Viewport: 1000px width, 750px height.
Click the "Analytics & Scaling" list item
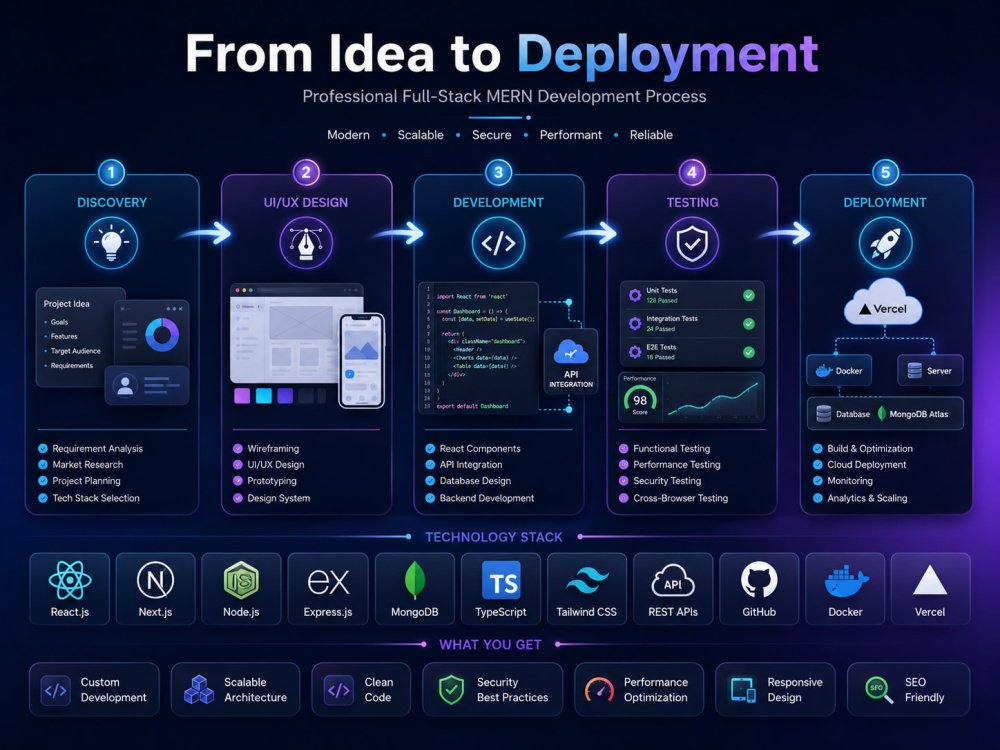[867, 498]
